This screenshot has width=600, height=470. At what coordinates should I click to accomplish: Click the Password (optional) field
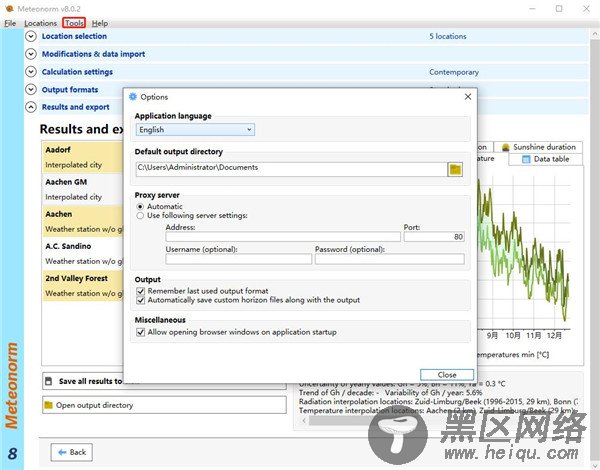pyautogui.click(x=390, y=259)
